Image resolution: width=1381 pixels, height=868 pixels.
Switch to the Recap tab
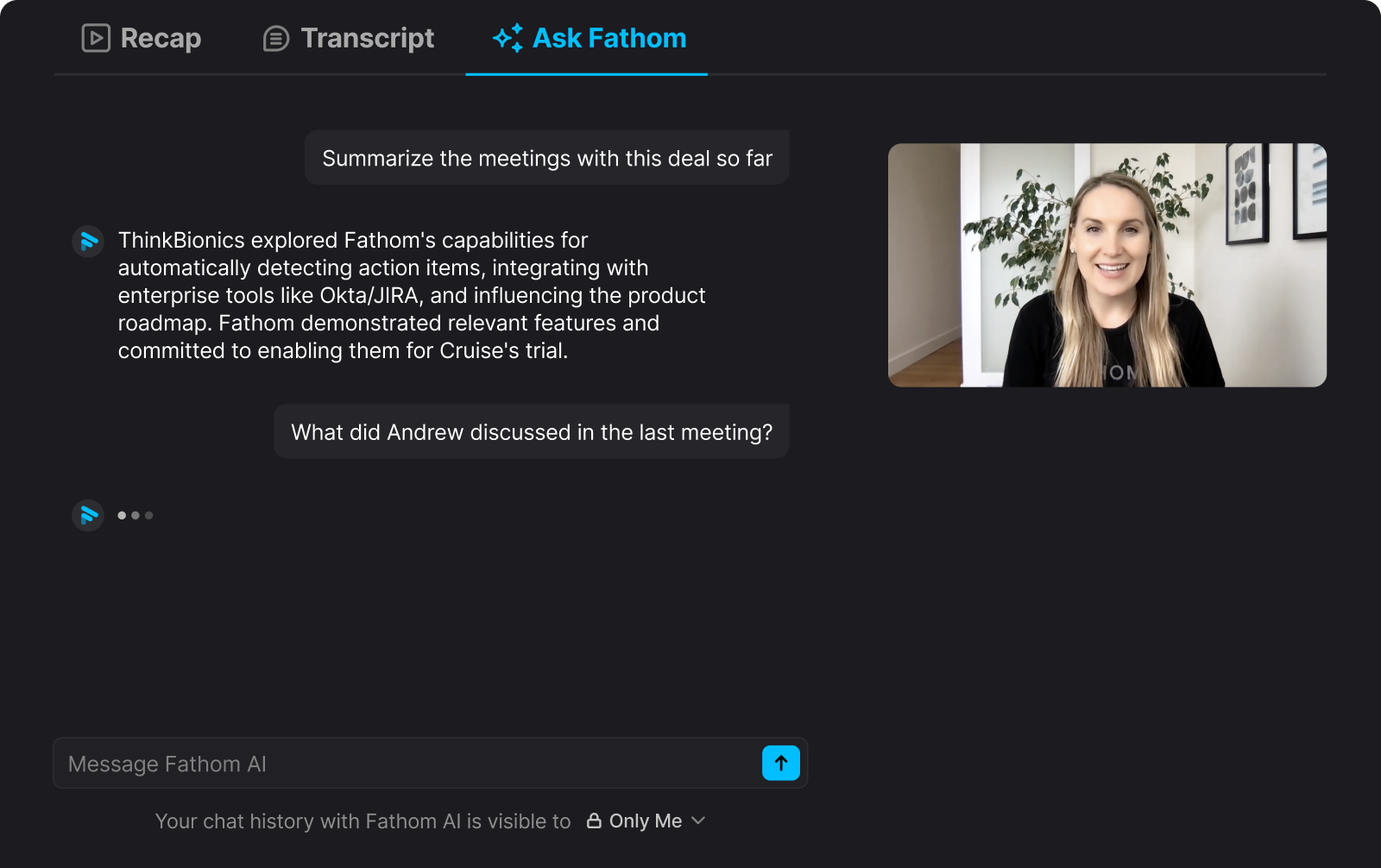click(161, 38)
